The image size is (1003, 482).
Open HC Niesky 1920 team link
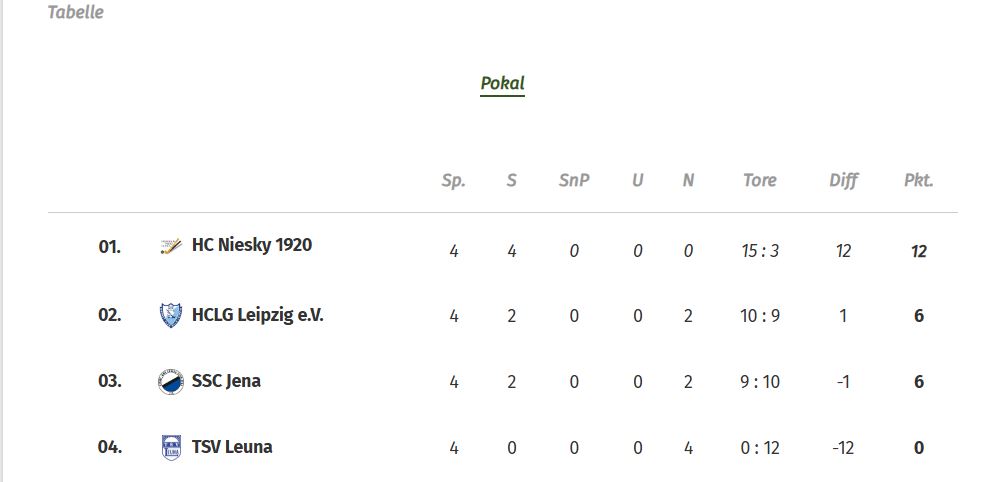251,245
